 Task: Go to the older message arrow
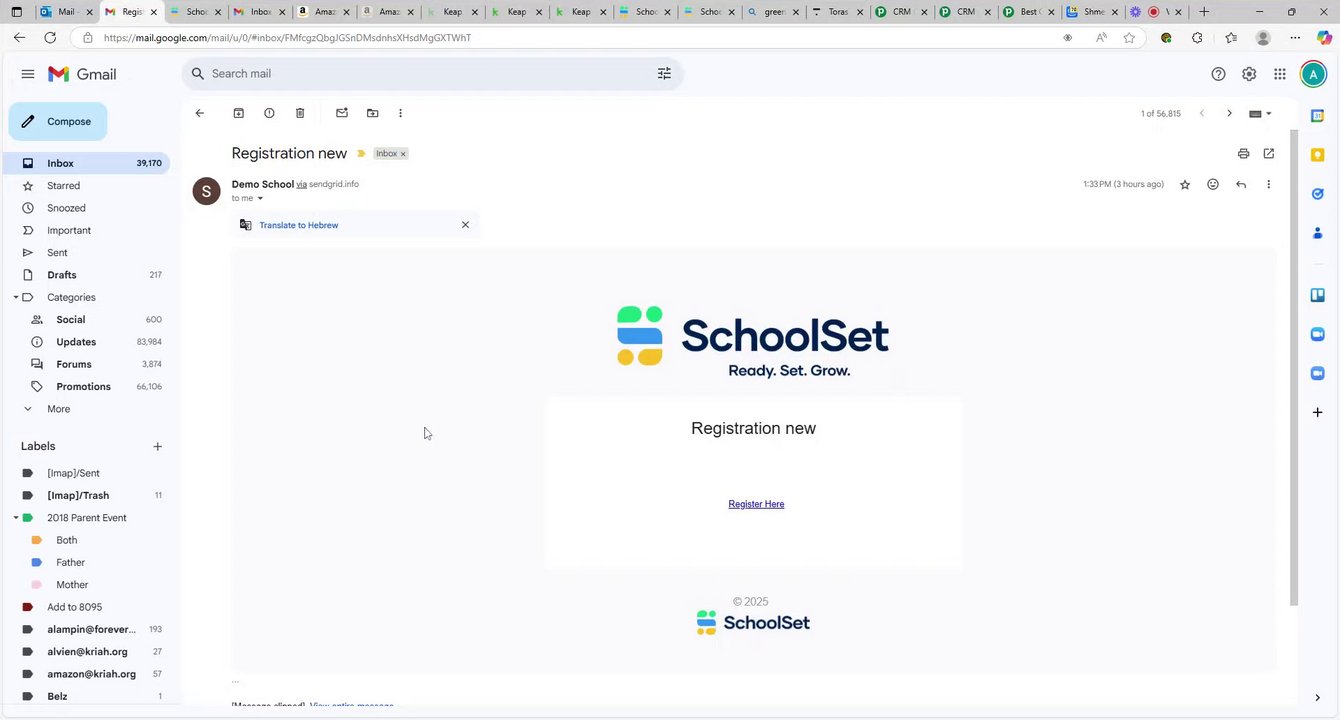click(x=1229, y=113)
